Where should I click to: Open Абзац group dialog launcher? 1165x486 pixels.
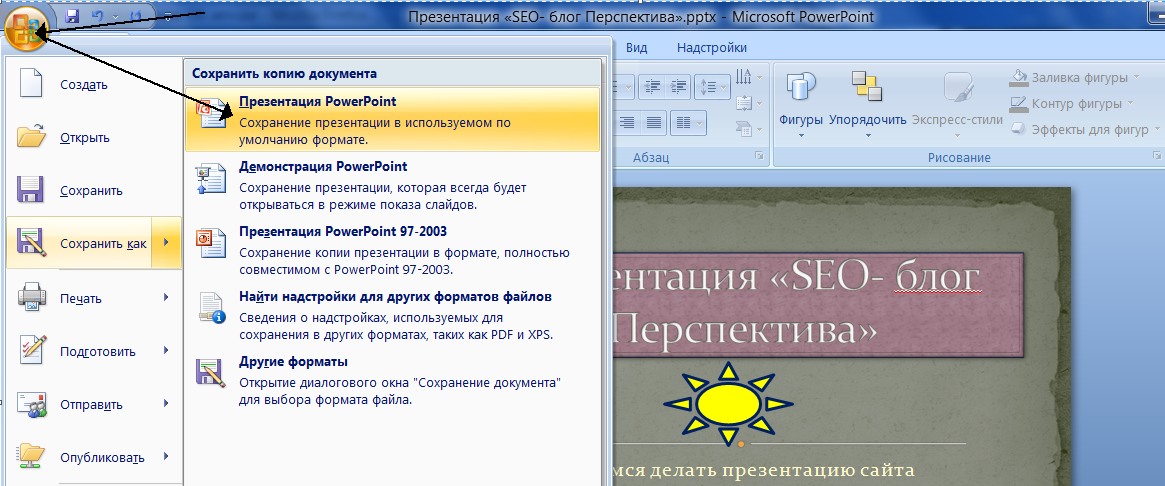(x=759, y=156)
